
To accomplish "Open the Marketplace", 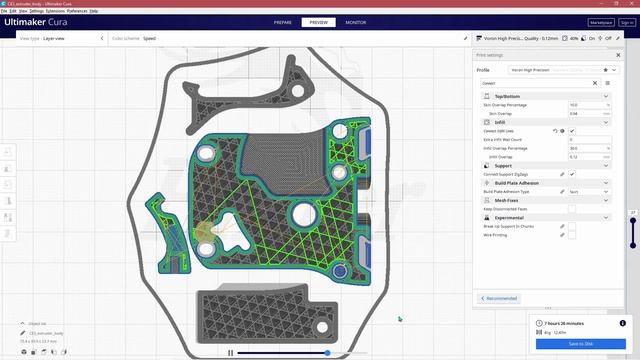I will point(601,23).
